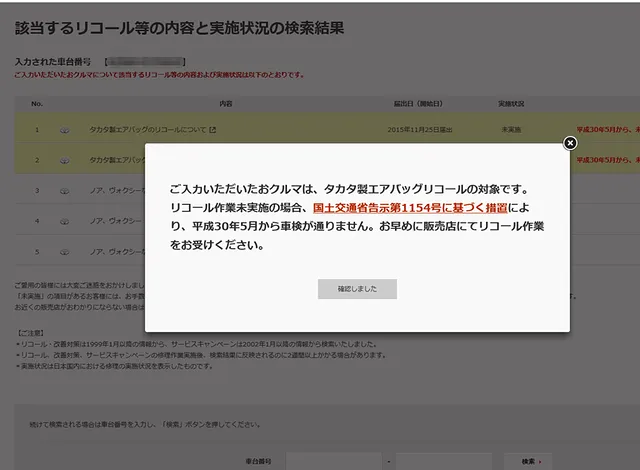Image resolution: width=640 pixels, height=470 pixels.
Task: Click row 5 ノア、ヴォクシー item text
Action: 117,252
